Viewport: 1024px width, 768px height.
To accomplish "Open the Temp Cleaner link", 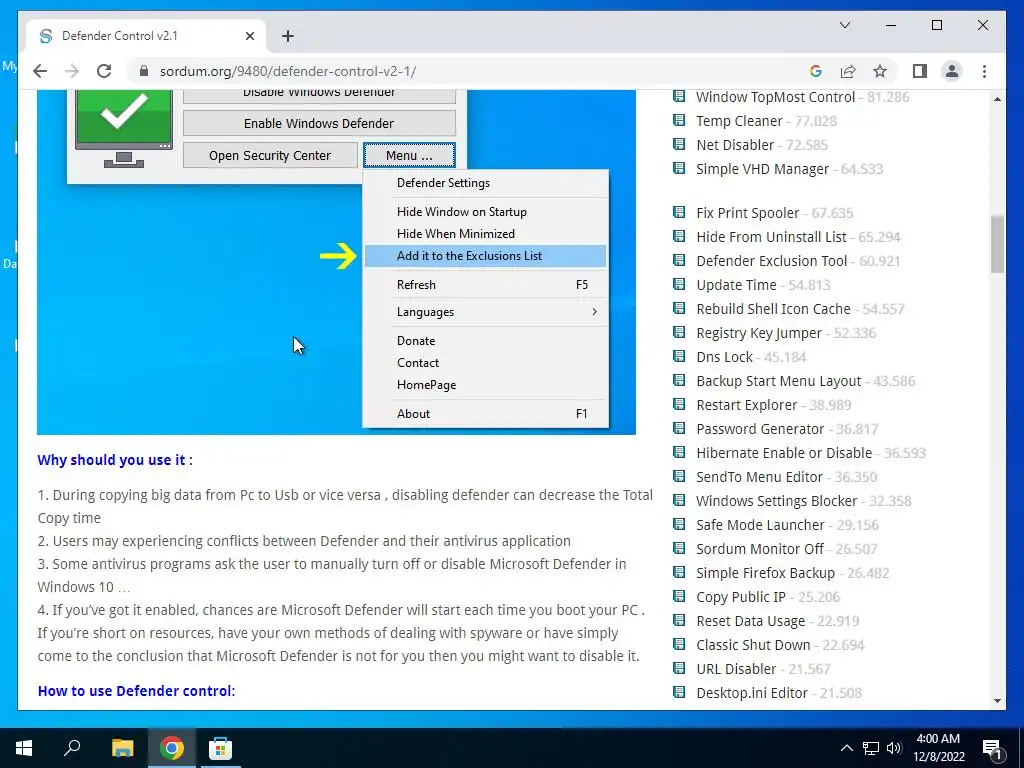I will [x=739, y=121].
